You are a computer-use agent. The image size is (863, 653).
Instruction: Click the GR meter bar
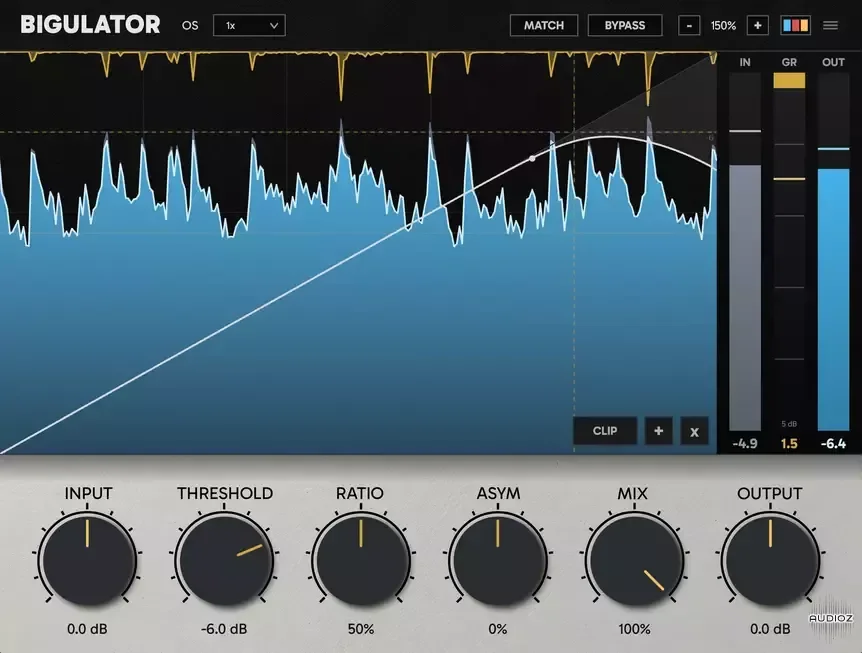click(x=789, y=252)
